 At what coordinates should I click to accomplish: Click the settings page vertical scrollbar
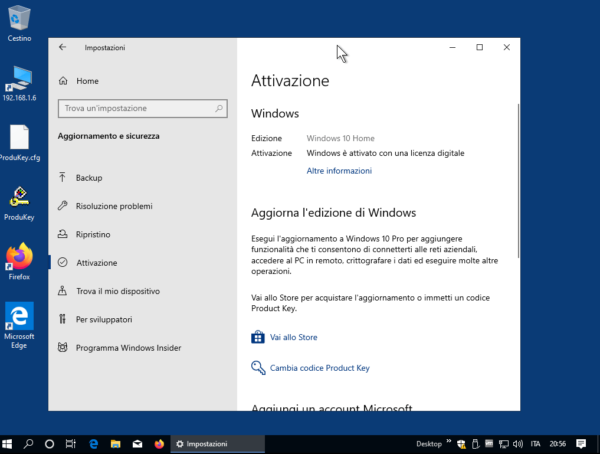click(x=518, y=181)
